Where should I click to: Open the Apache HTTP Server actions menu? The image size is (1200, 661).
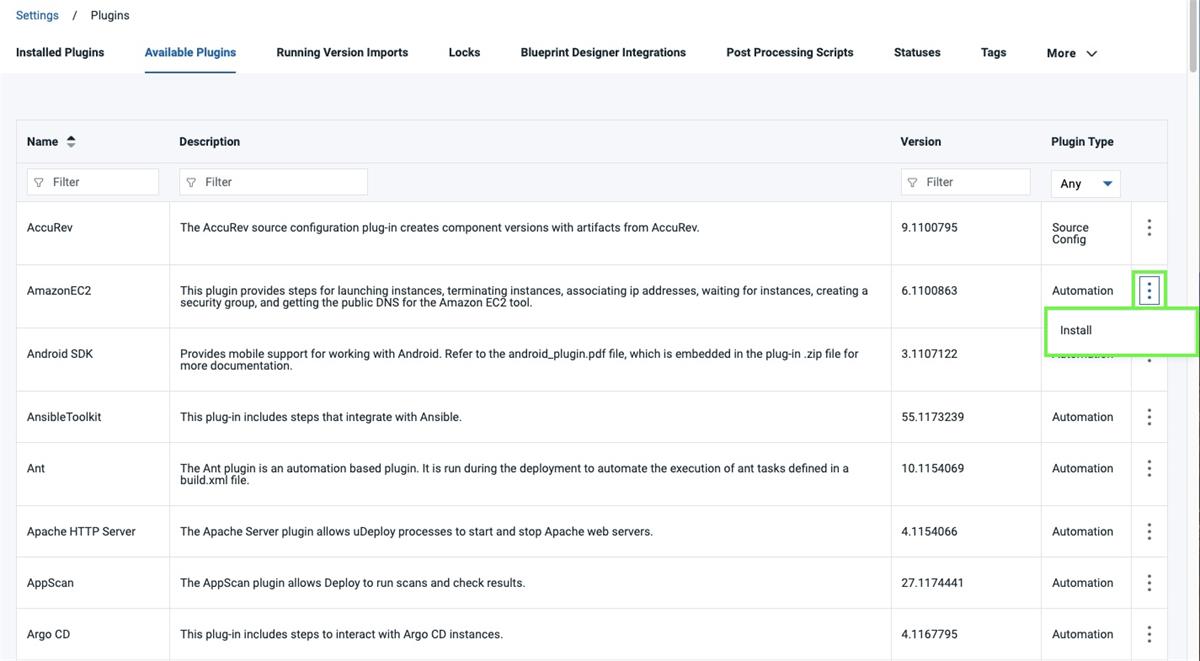click(x=1149, y=531)
